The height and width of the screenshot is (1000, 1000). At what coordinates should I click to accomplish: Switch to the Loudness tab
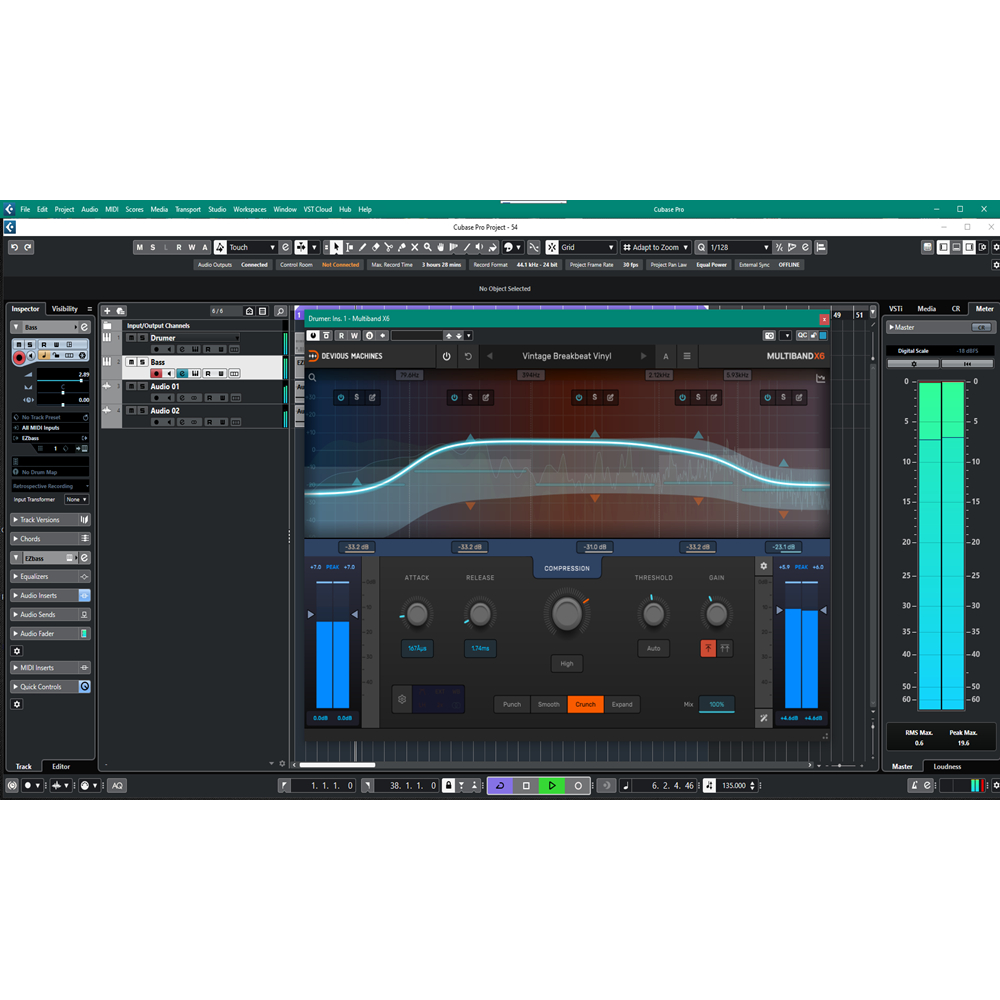click(946, 767)
